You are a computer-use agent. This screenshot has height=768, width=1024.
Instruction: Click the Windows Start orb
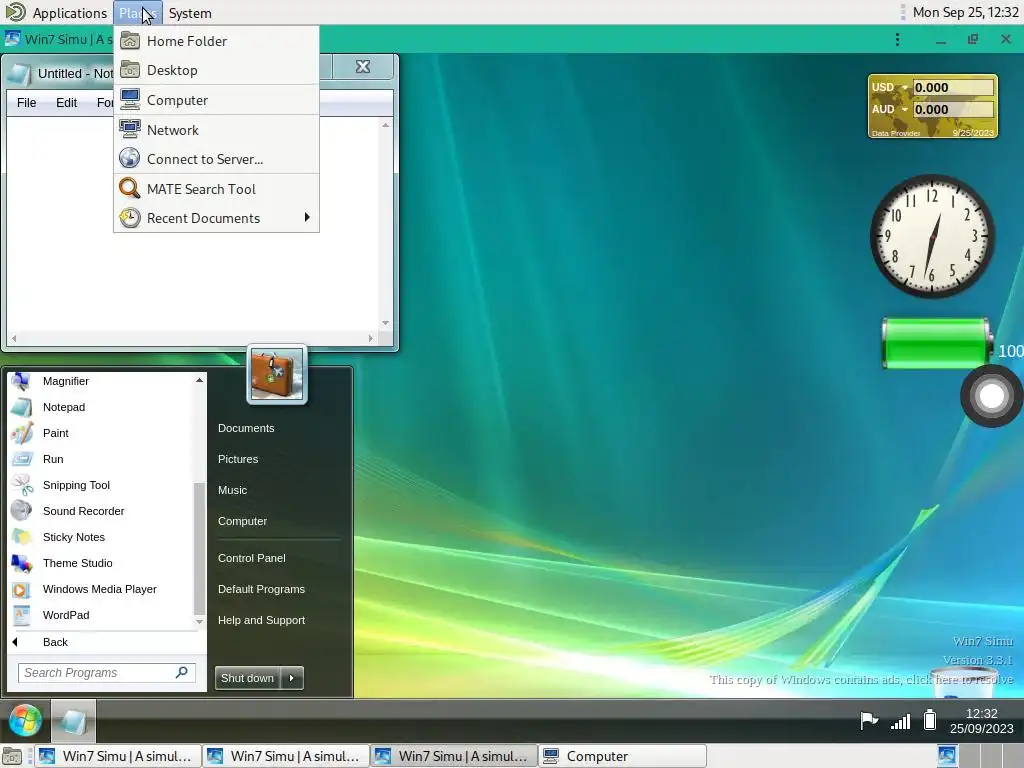(x=25, y=720)
